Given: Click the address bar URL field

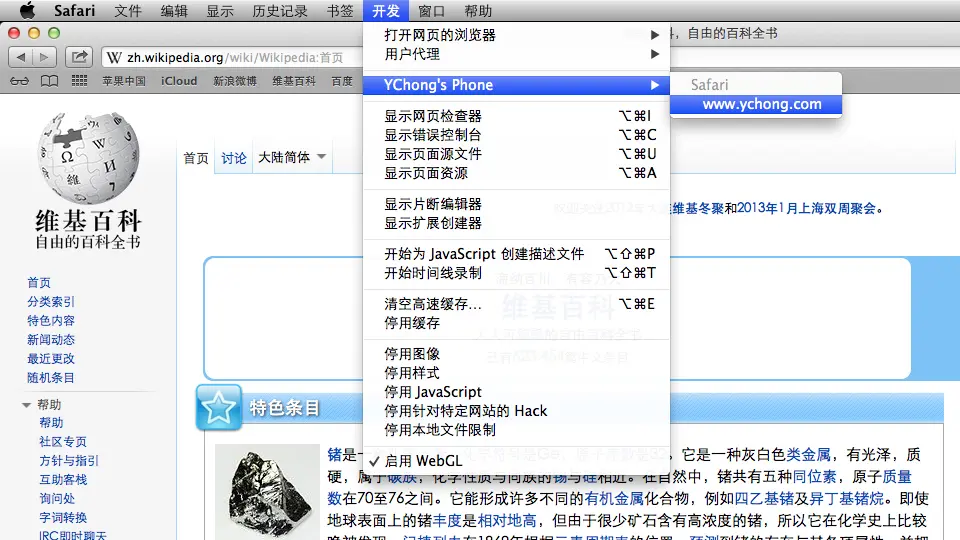Looking at the screenshot, I should [234, 58].
